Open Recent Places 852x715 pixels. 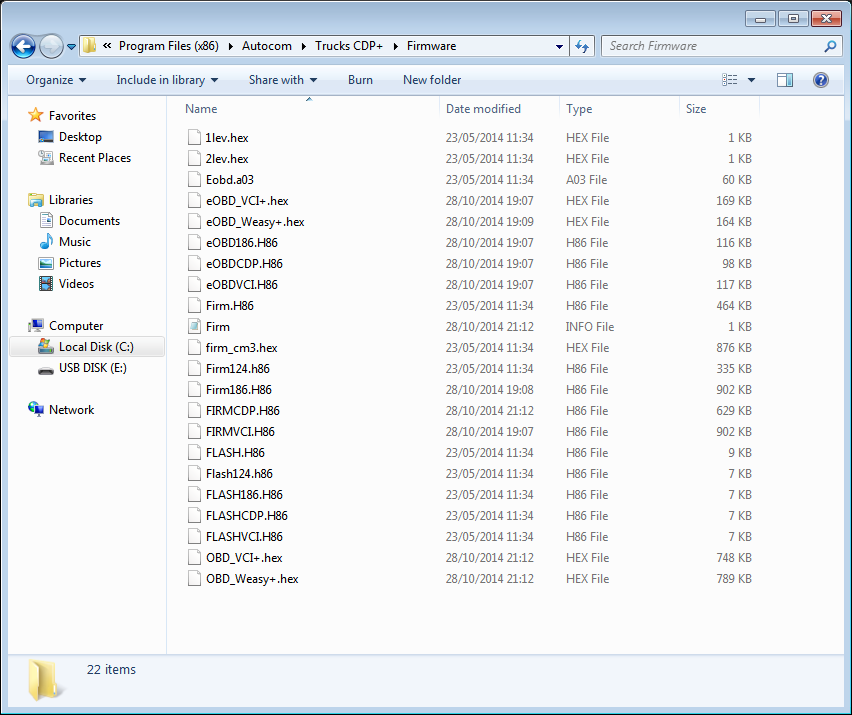coord(95,158)
